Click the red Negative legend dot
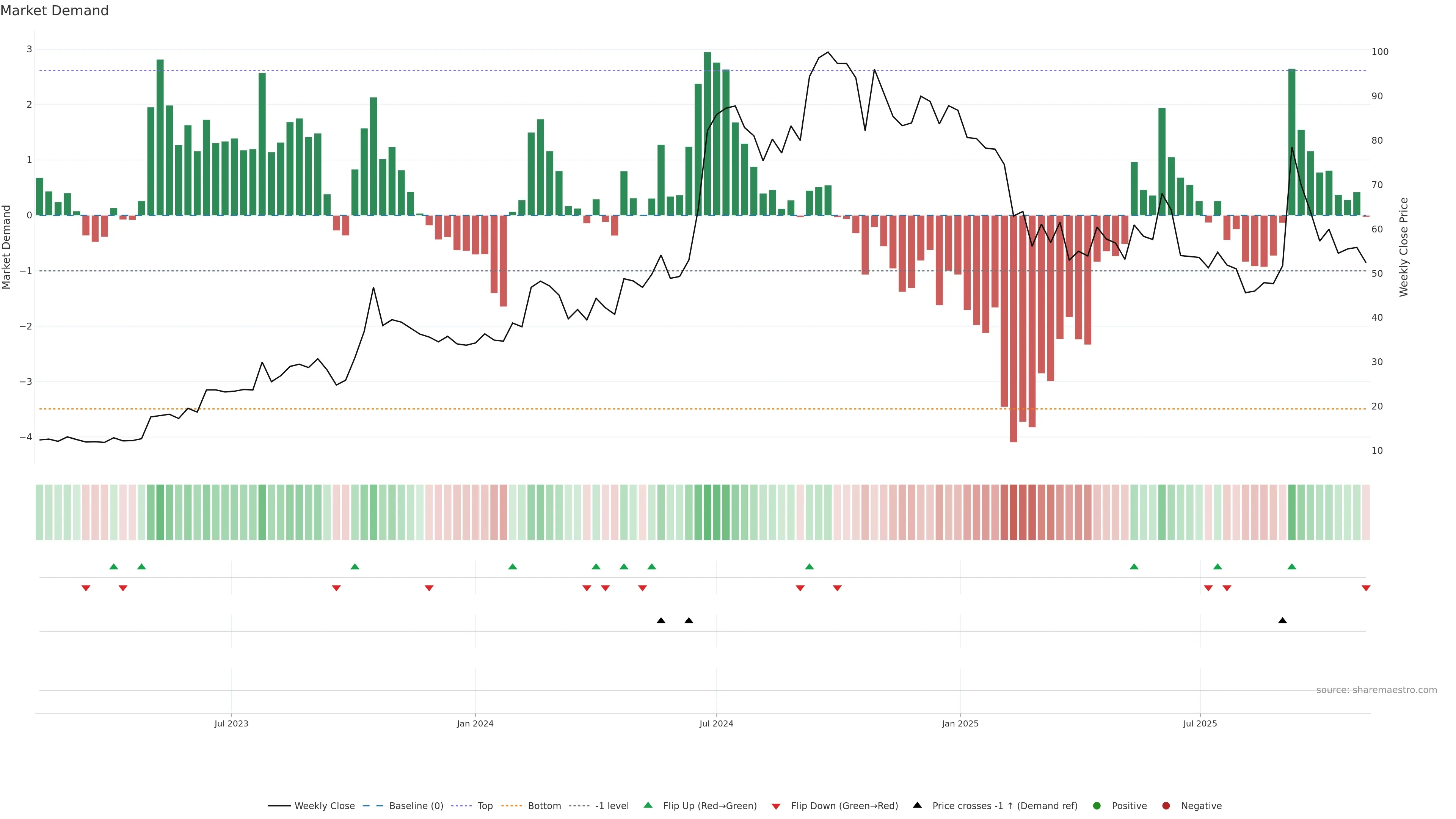 pos(1166,805)
